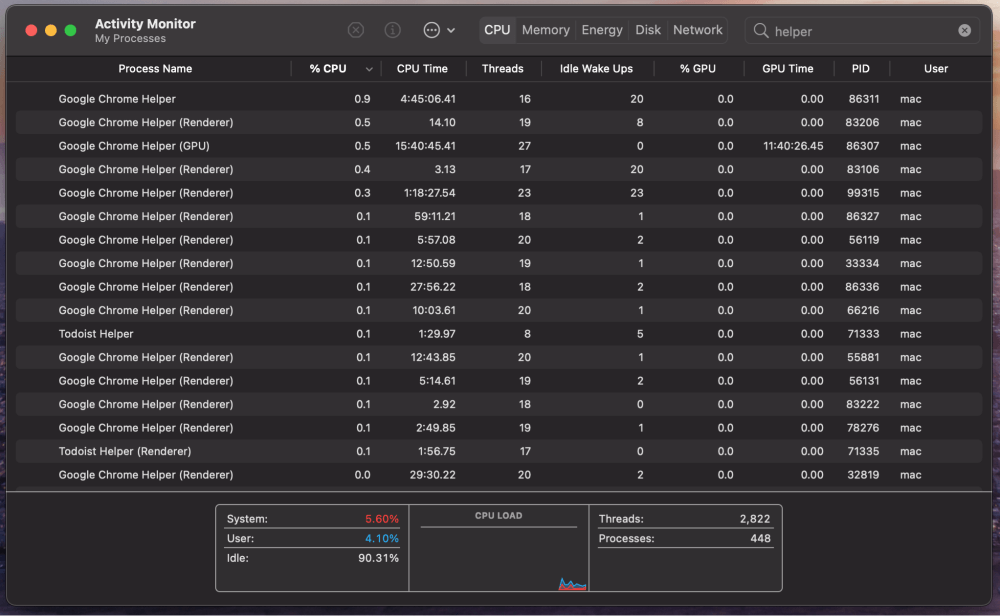The height and width of the screenshot is (616, 1000).
Task: Select the Google Chrome Helper (GPU) row
Action: coord(134,146)
